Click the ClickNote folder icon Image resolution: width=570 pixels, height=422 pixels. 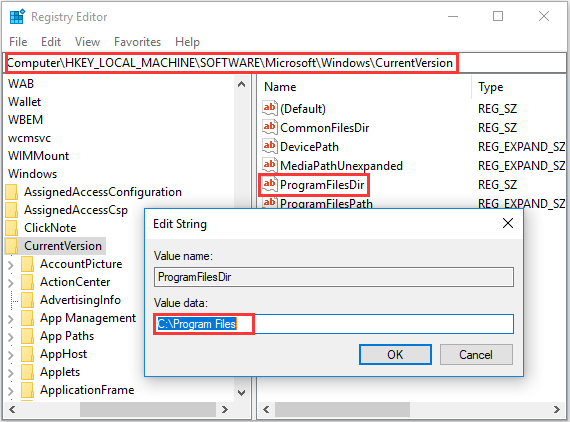tap(12, 228)
